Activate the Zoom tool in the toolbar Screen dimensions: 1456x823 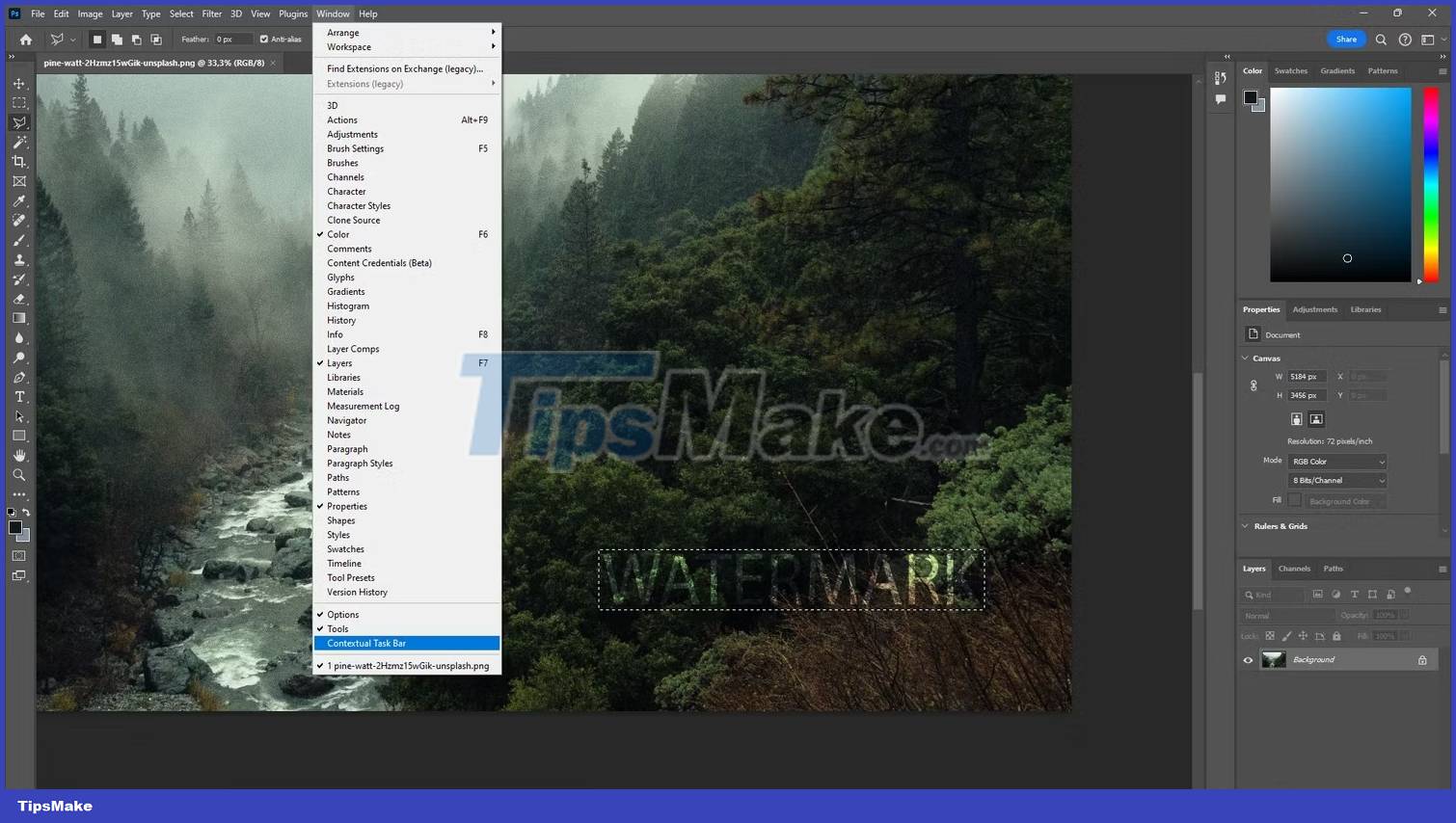pyautogui.click(x=18, y=474)
